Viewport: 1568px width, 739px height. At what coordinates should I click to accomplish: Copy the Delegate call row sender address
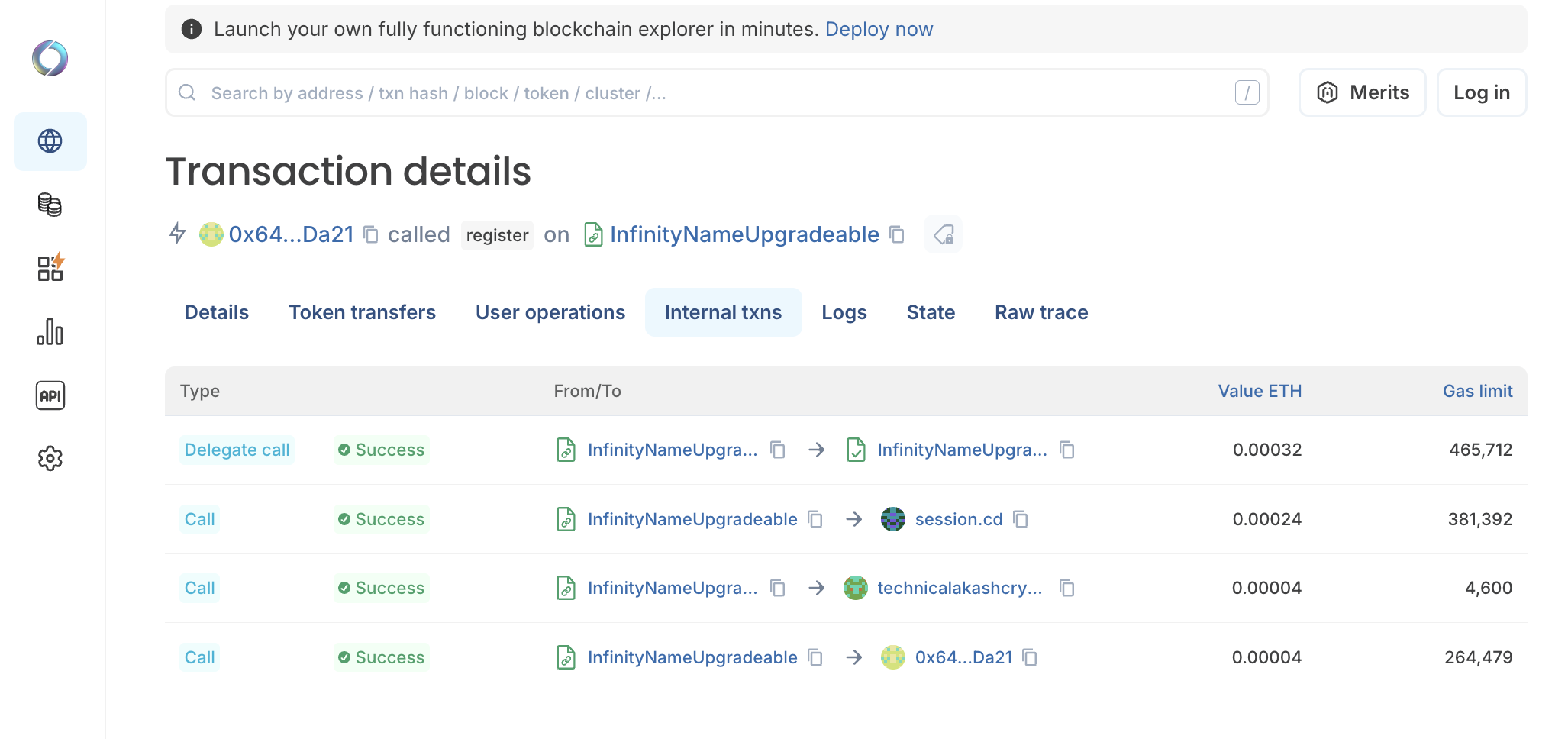coord(778,450)
